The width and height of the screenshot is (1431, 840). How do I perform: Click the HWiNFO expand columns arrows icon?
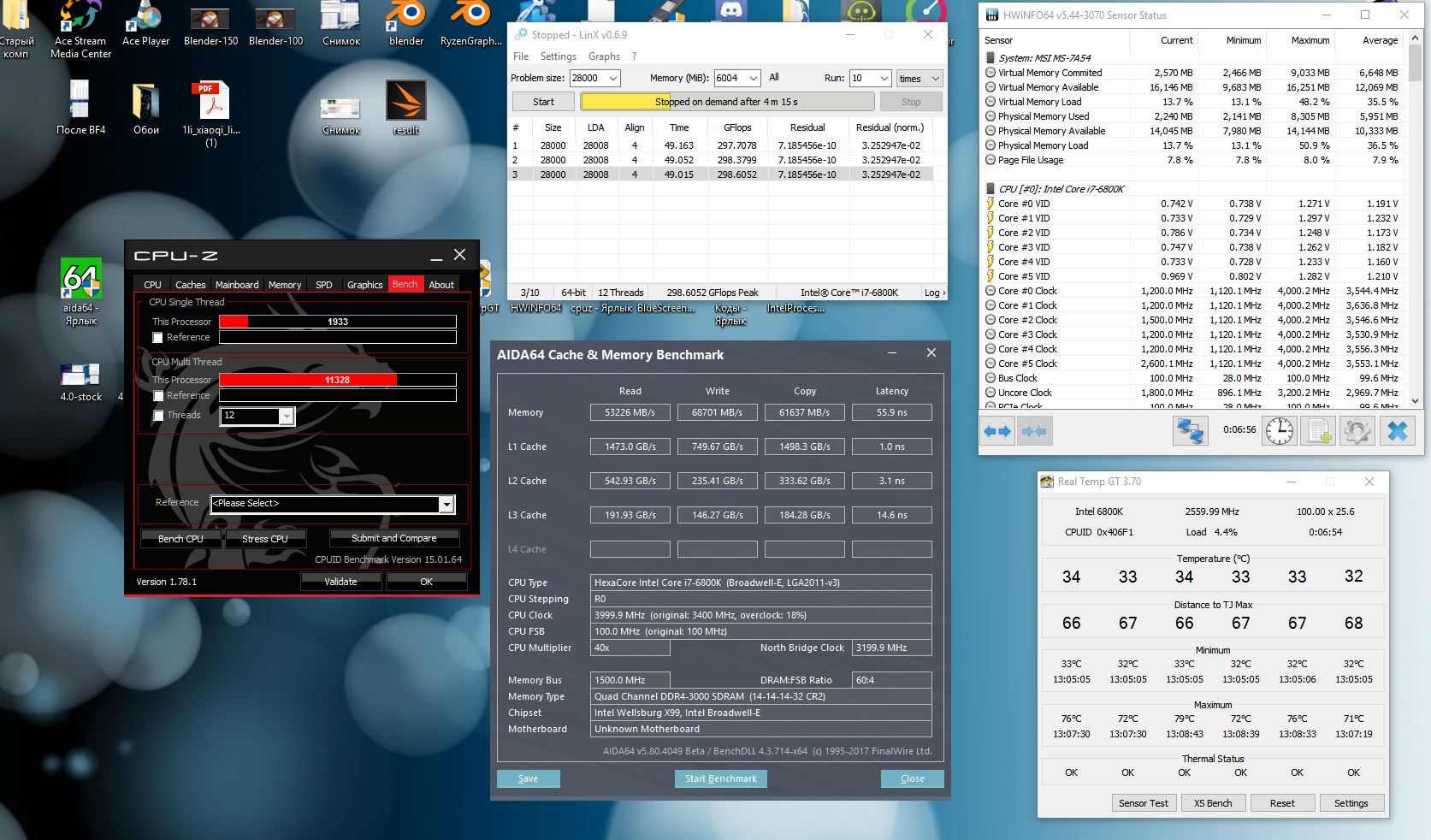[997, 431]
